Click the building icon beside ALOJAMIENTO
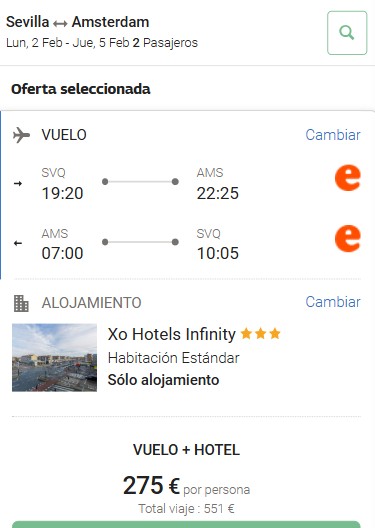Screen dimensions: 375x528 [21, 303]
